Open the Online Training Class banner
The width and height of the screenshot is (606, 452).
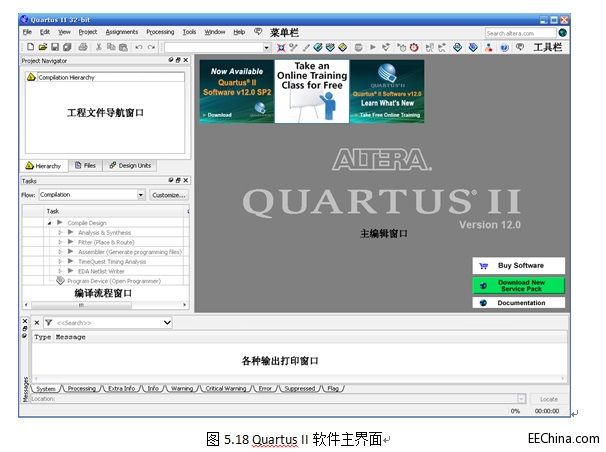click(x=312, y=92)
